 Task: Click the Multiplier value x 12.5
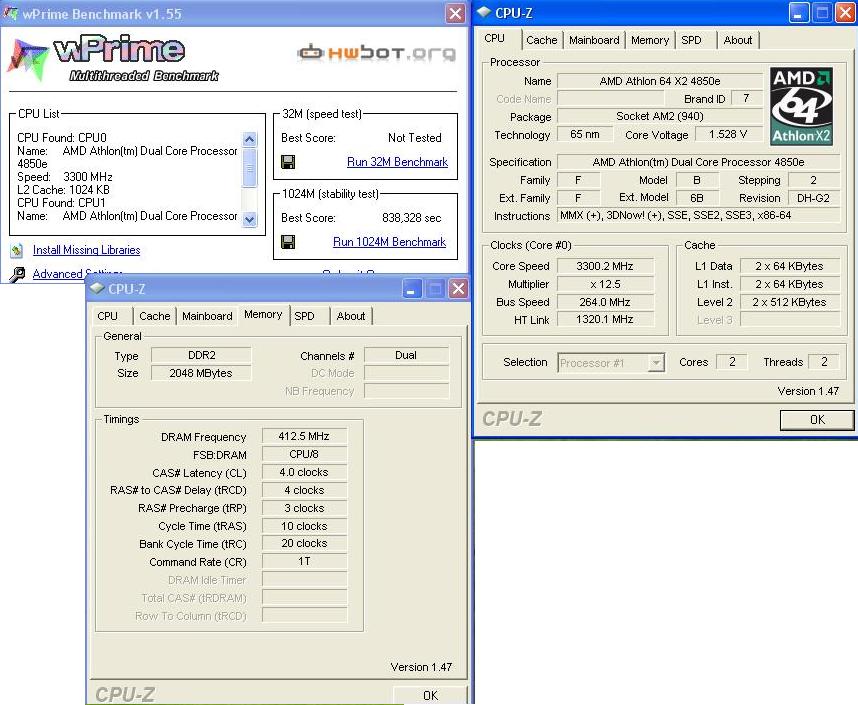605,284
